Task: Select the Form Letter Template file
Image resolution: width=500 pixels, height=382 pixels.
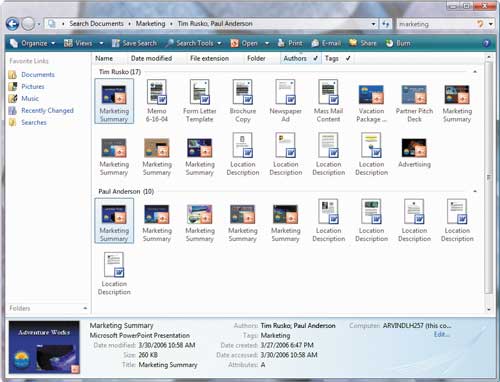Action: coord(200,101)
